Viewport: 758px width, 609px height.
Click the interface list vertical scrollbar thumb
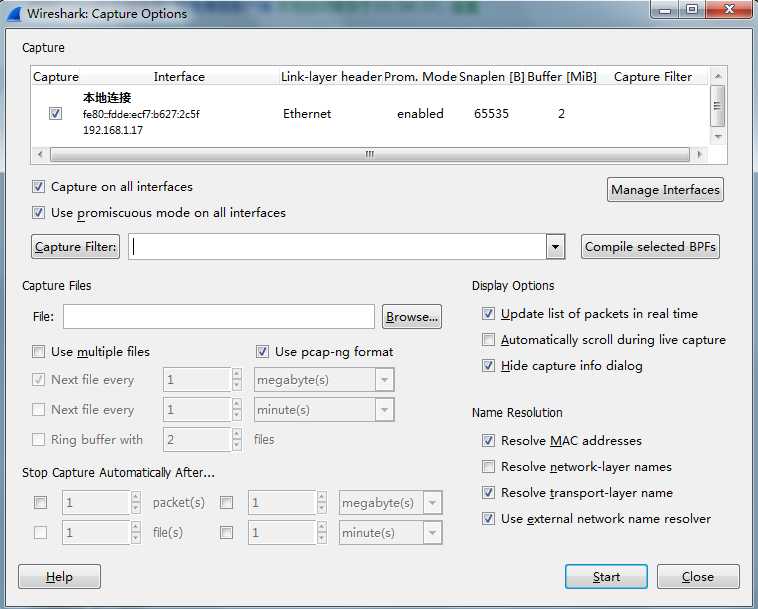(x=717, y=106)
